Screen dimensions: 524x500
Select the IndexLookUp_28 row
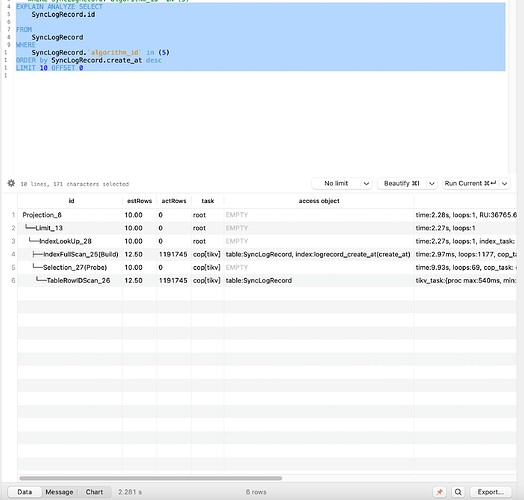pyautogui.click(x=267, y=241)
